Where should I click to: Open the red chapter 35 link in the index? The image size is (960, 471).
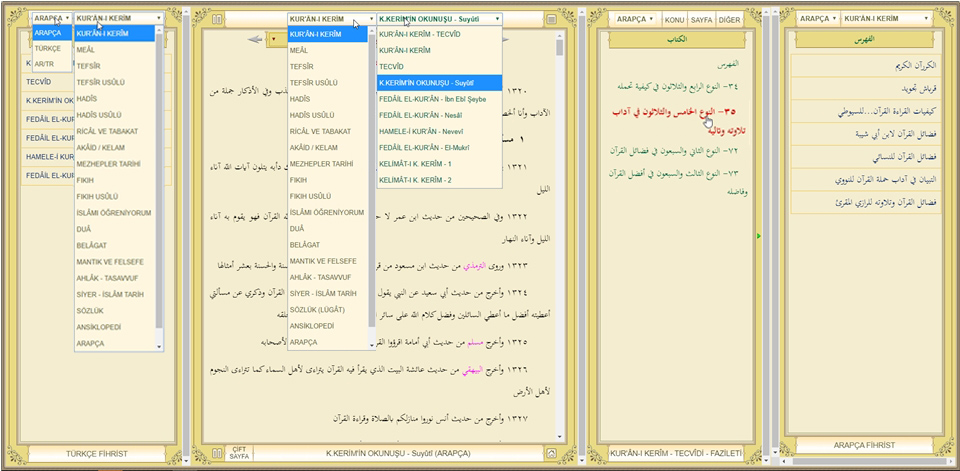(x=678, y=121)
